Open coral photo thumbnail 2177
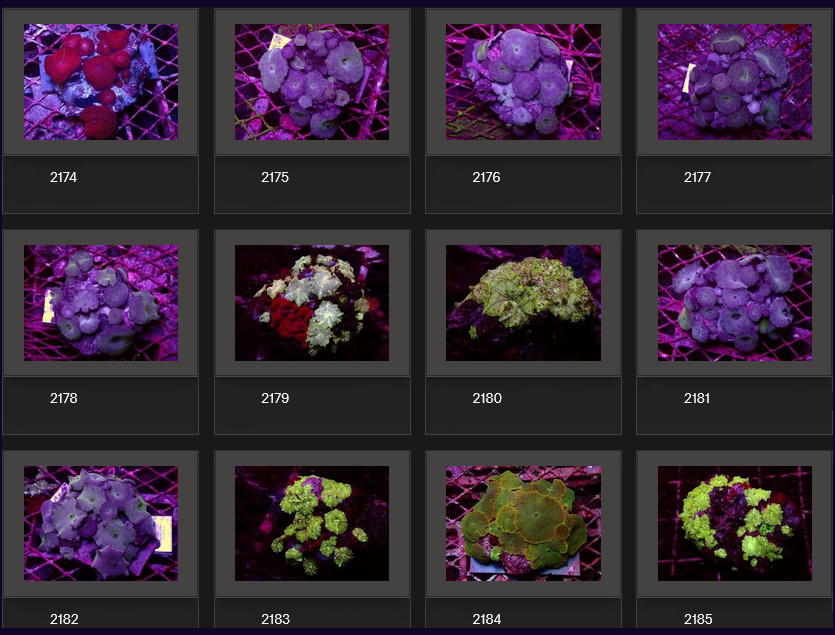Viewport: 835px width, 635px height. pyautogui.click(x=734, y=82)
